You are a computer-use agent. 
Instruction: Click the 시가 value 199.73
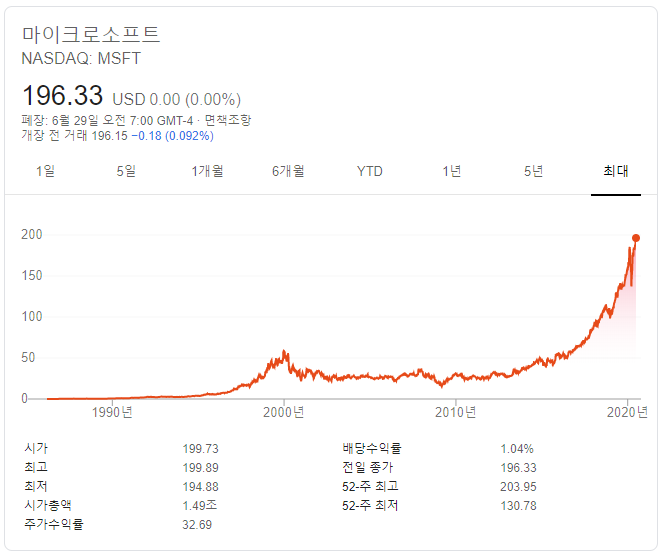200,449
